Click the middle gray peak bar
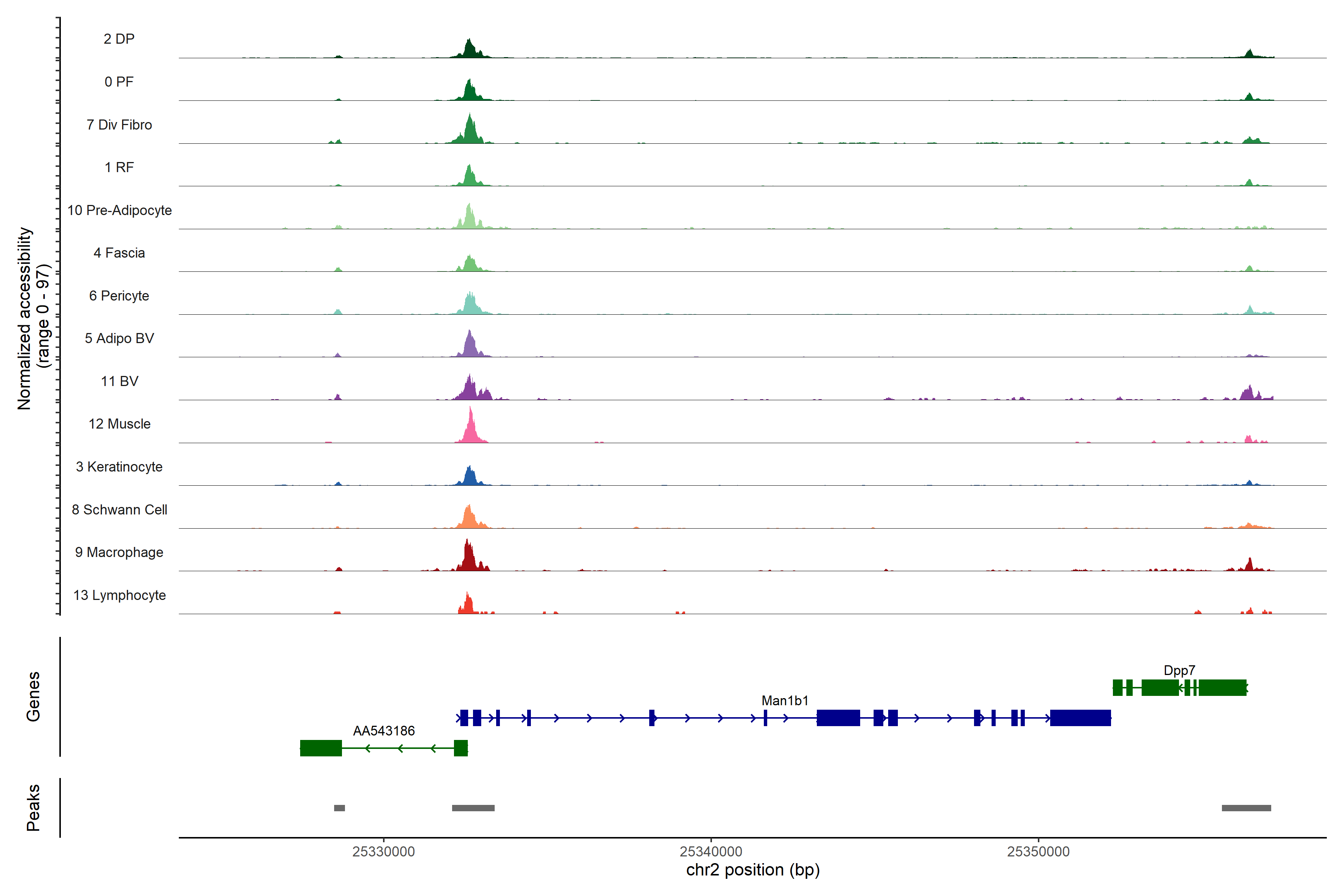The image size is (1344, 896). click(x=473, y=808)
